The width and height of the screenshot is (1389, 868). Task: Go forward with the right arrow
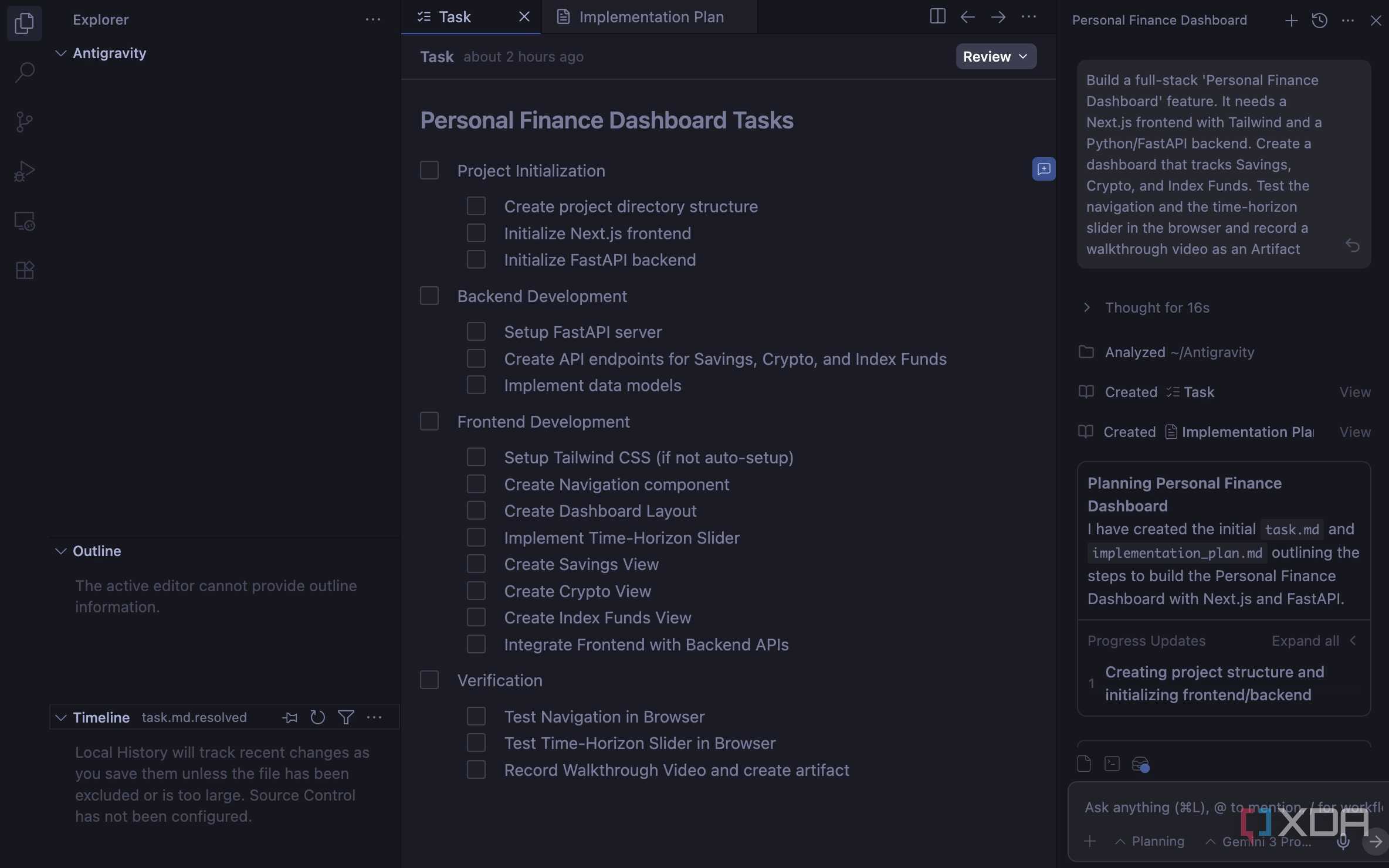998,17
